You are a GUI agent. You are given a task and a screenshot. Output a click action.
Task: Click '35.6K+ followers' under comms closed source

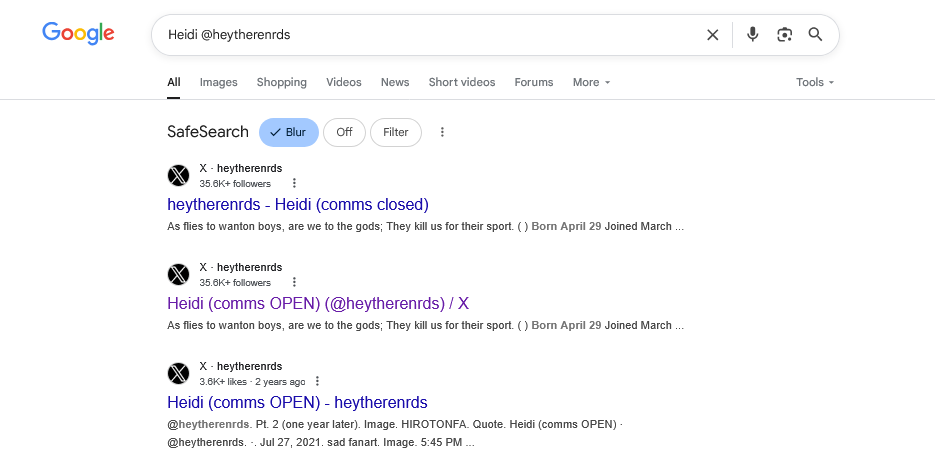pyautogui.click(x=235, y=184)
